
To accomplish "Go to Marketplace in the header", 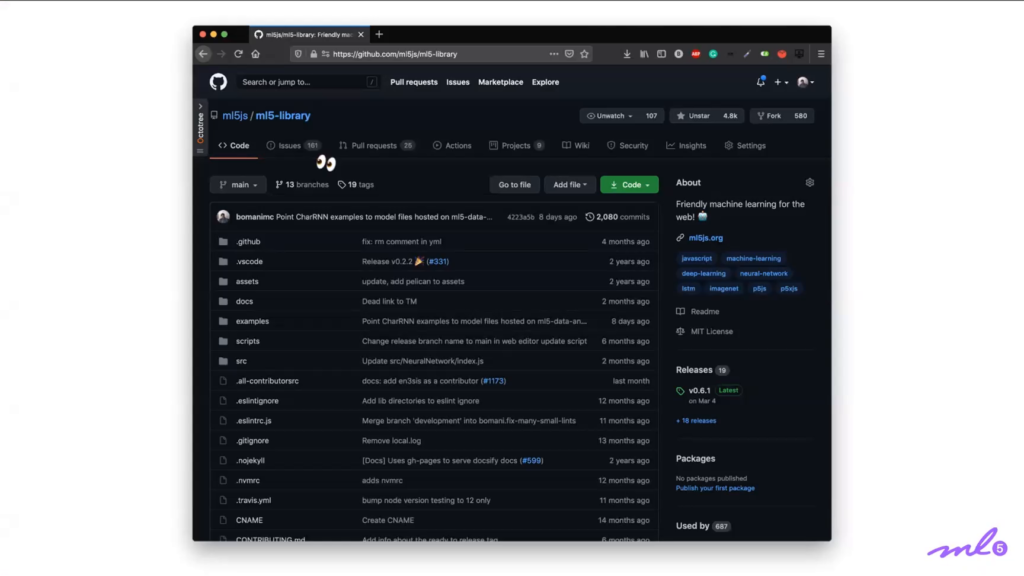I will pos(501,82).
